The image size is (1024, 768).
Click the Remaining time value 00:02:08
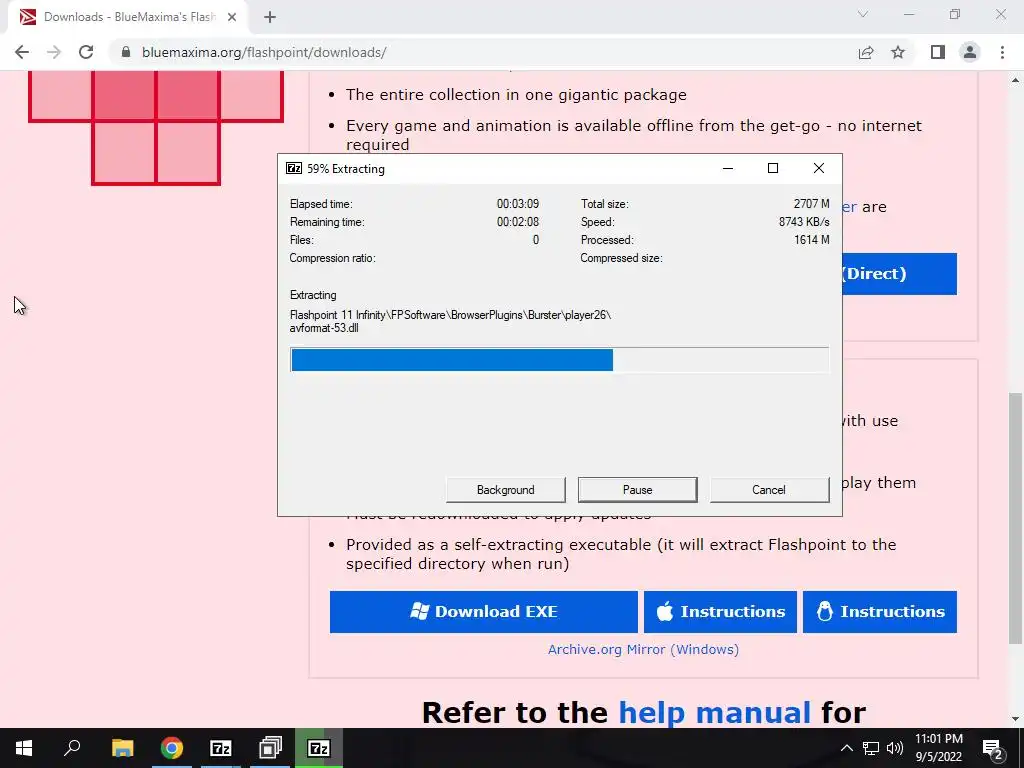tap(518, 222)
